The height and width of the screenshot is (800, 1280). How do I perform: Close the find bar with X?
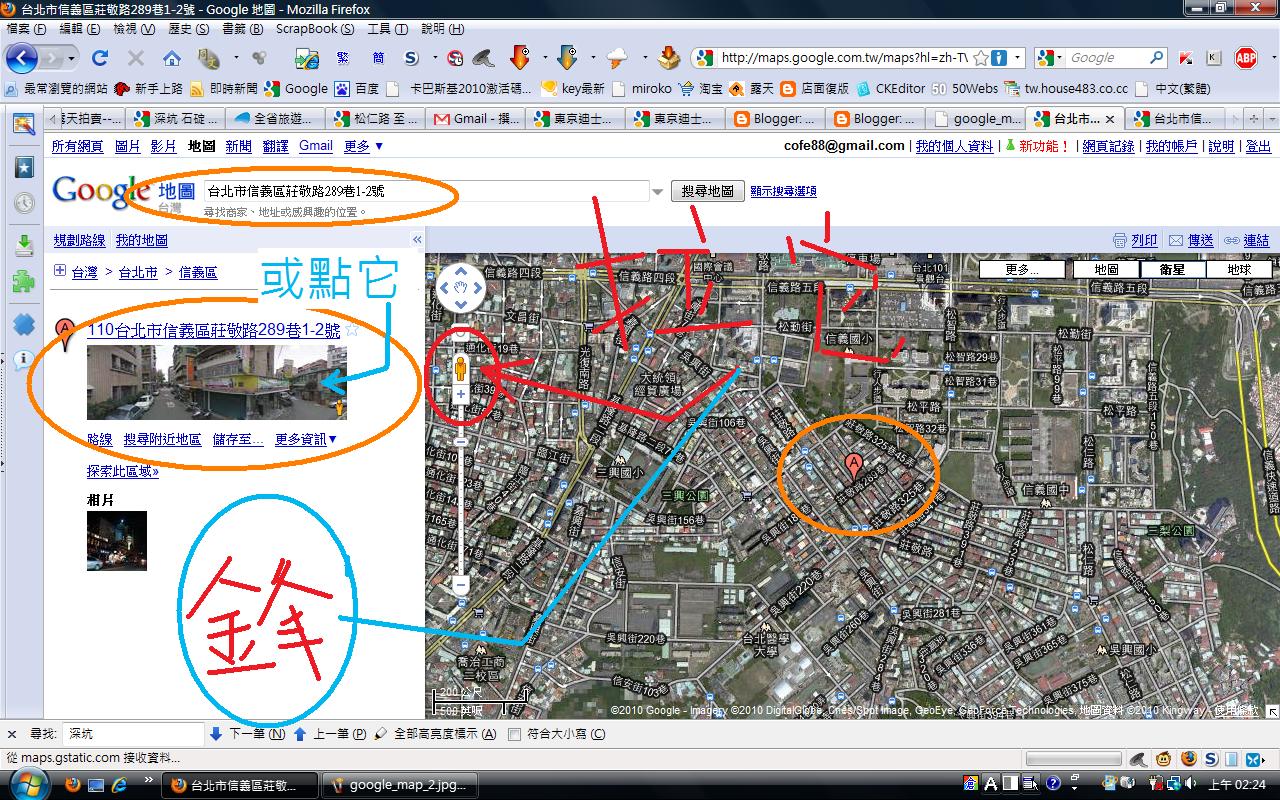point(12,733)
